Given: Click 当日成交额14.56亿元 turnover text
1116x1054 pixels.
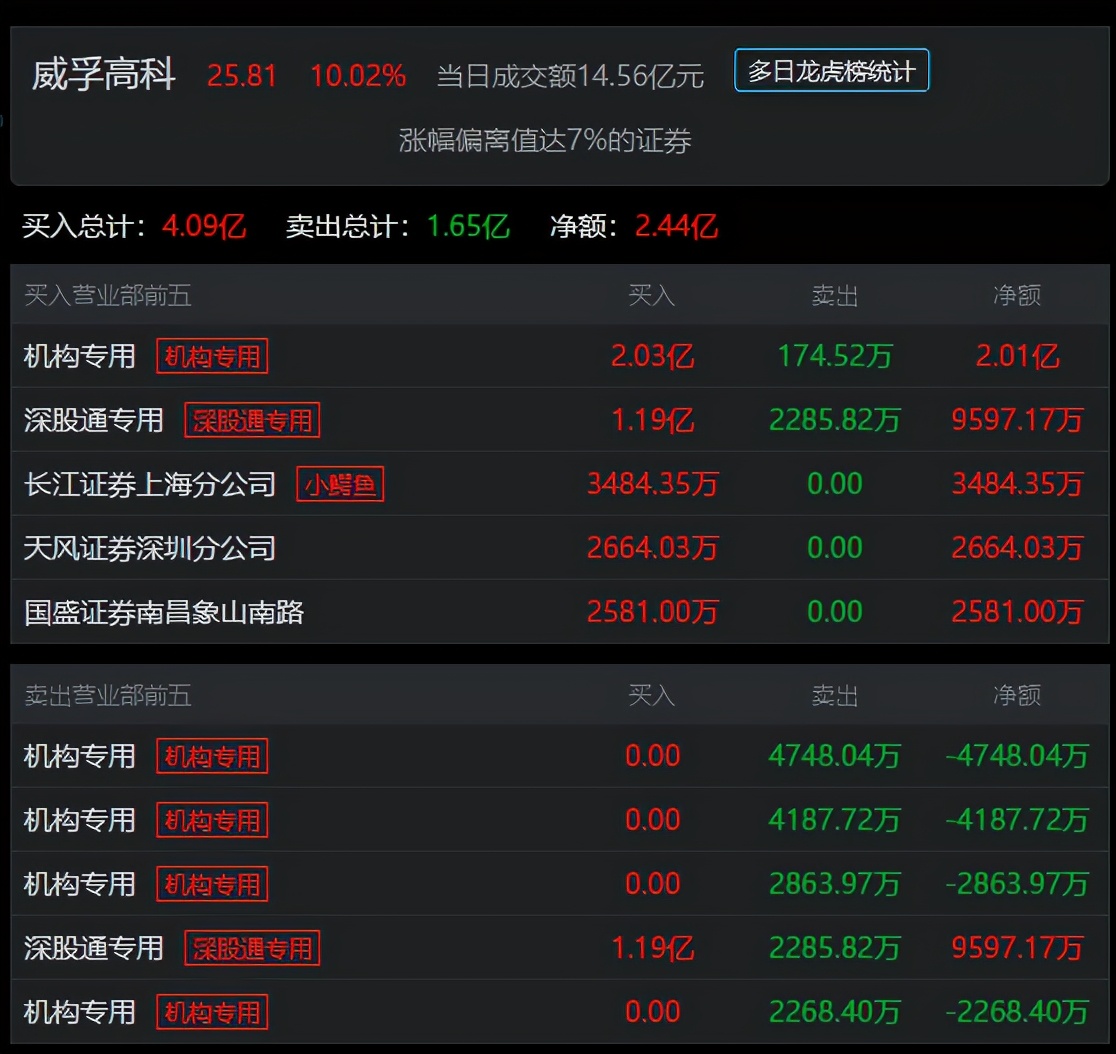Looking at the screenshot, I should 570,76.
